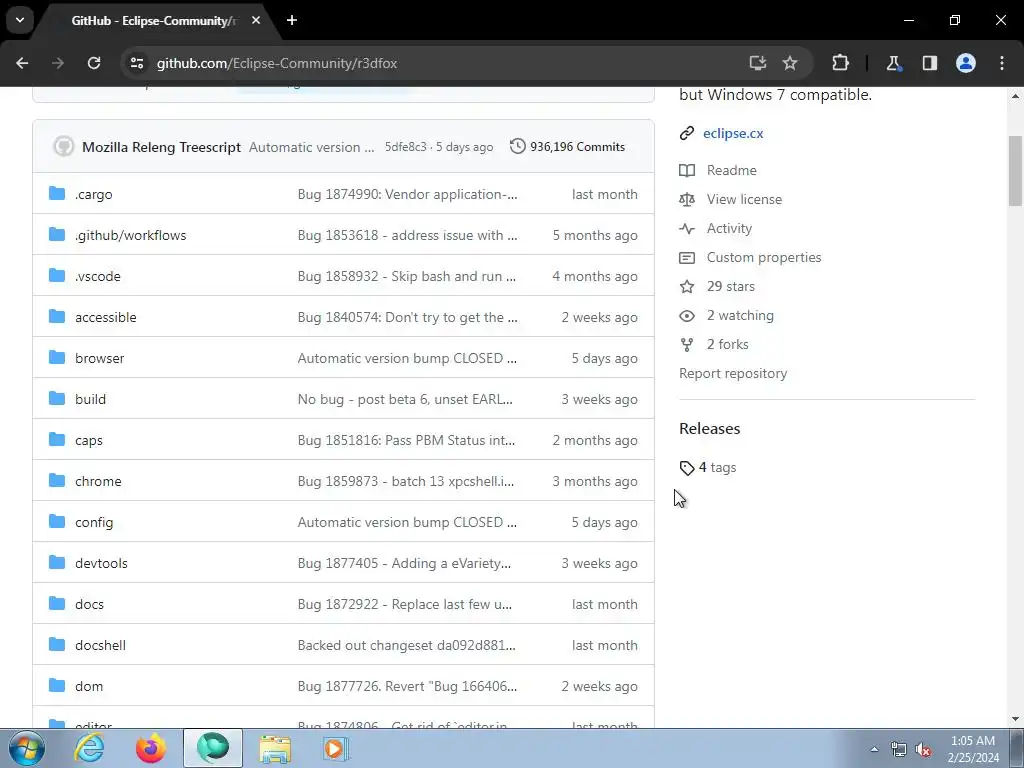Go back using the browser back arrow

[22, 63]
